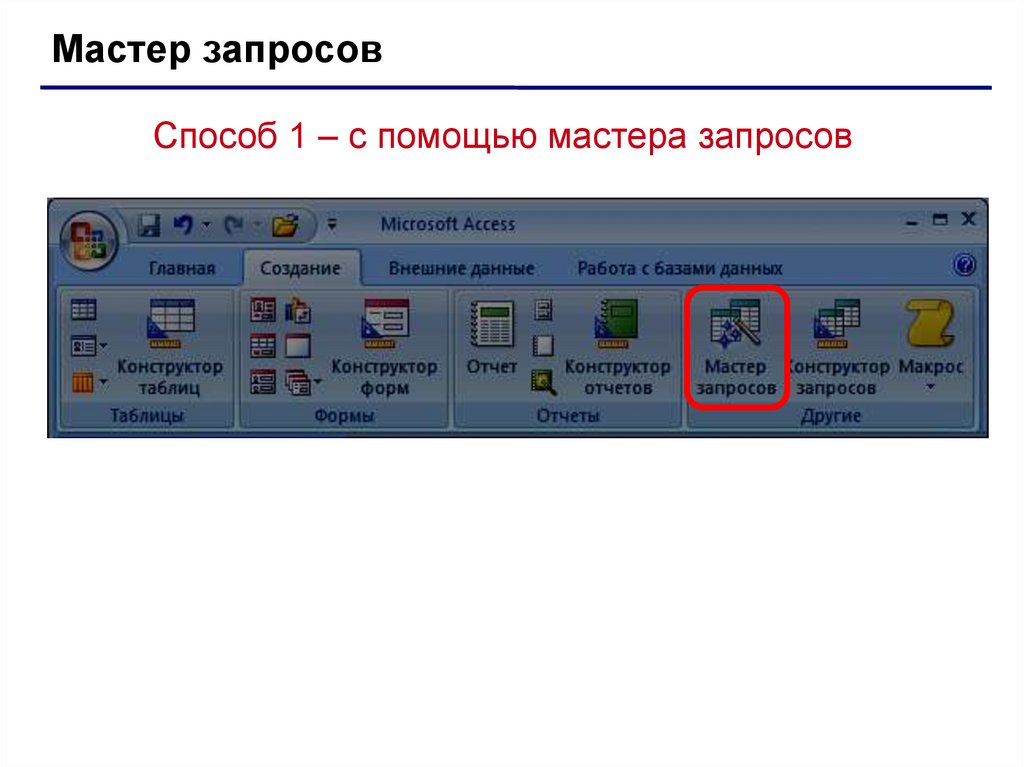The height and width of the screenshot is (767, 1024).
Task: Click the PivotChart form icon
Action: (x=298, y=311)
